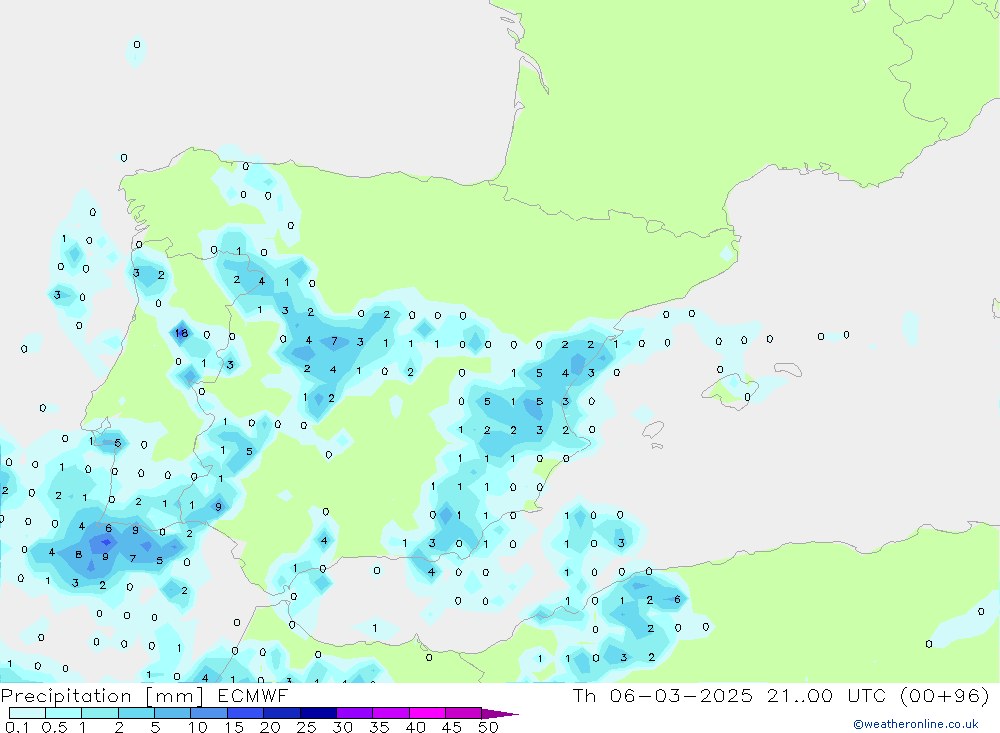
Task: Click the legend label '0.1'
Action: click(x=17, y=727)
